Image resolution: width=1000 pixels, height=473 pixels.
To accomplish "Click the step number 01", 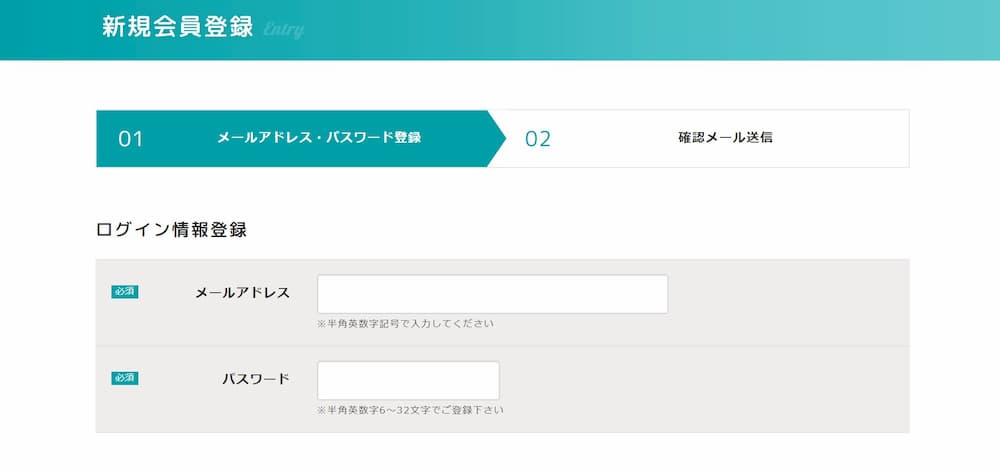I will [x=131, y=139].
